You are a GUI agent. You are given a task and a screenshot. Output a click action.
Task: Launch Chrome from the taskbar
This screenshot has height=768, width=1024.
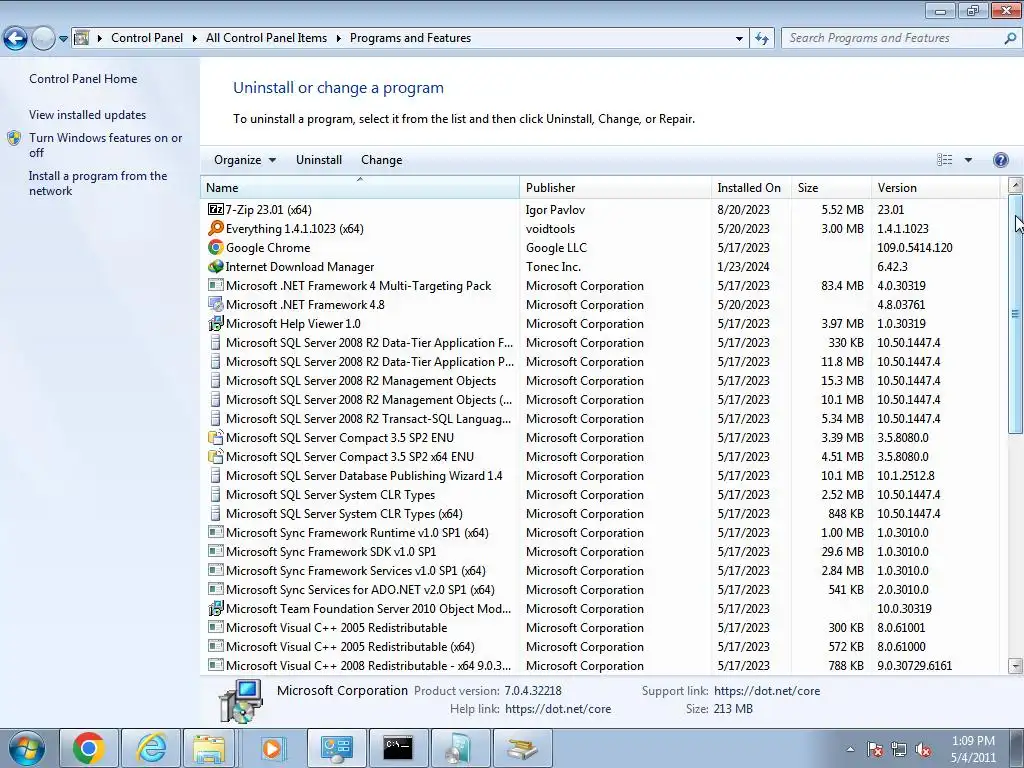pyautogui.click(x=89, y=748)
